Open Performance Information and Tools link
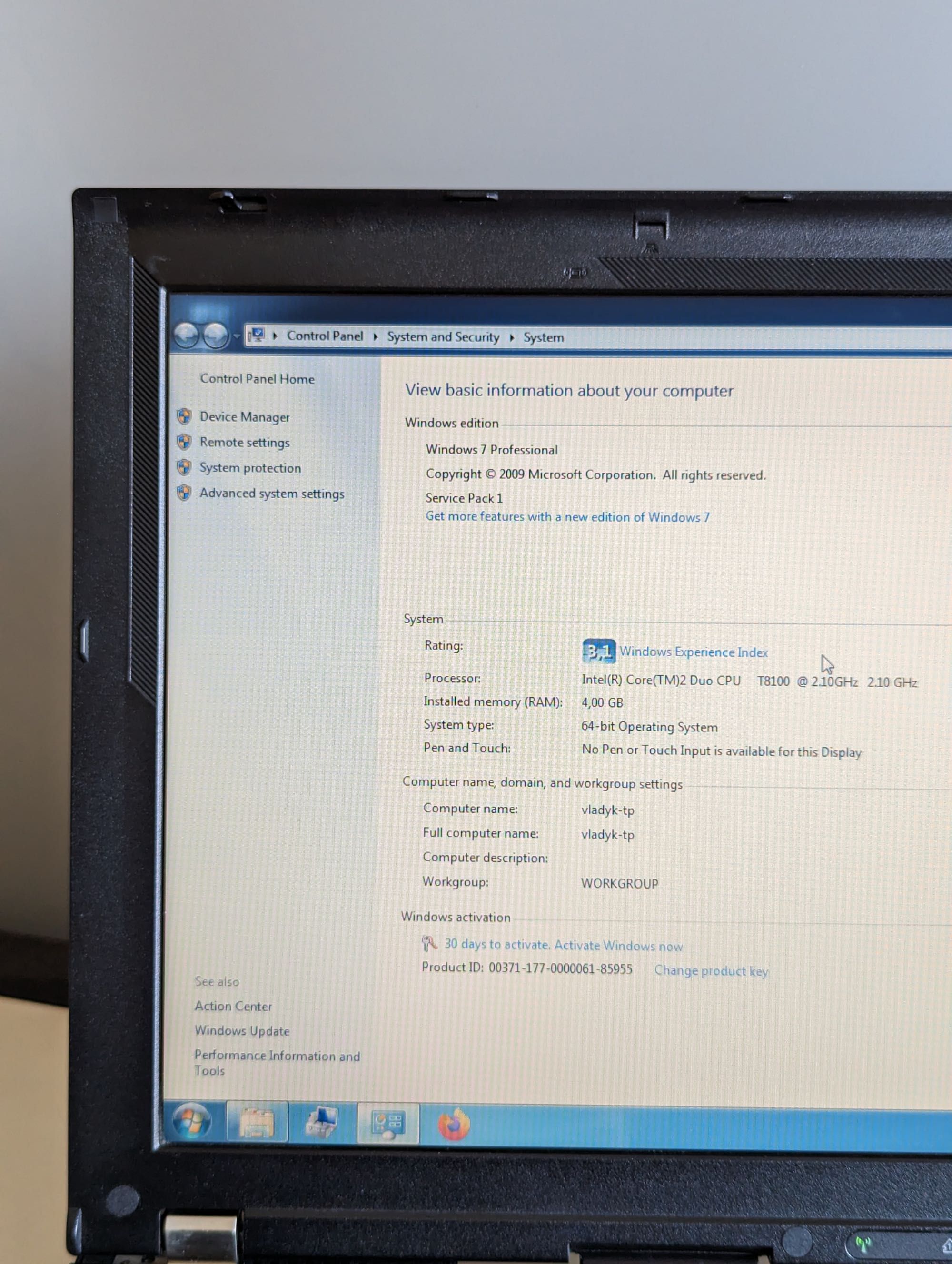Screen dimensions: 952x1264 277,1063
